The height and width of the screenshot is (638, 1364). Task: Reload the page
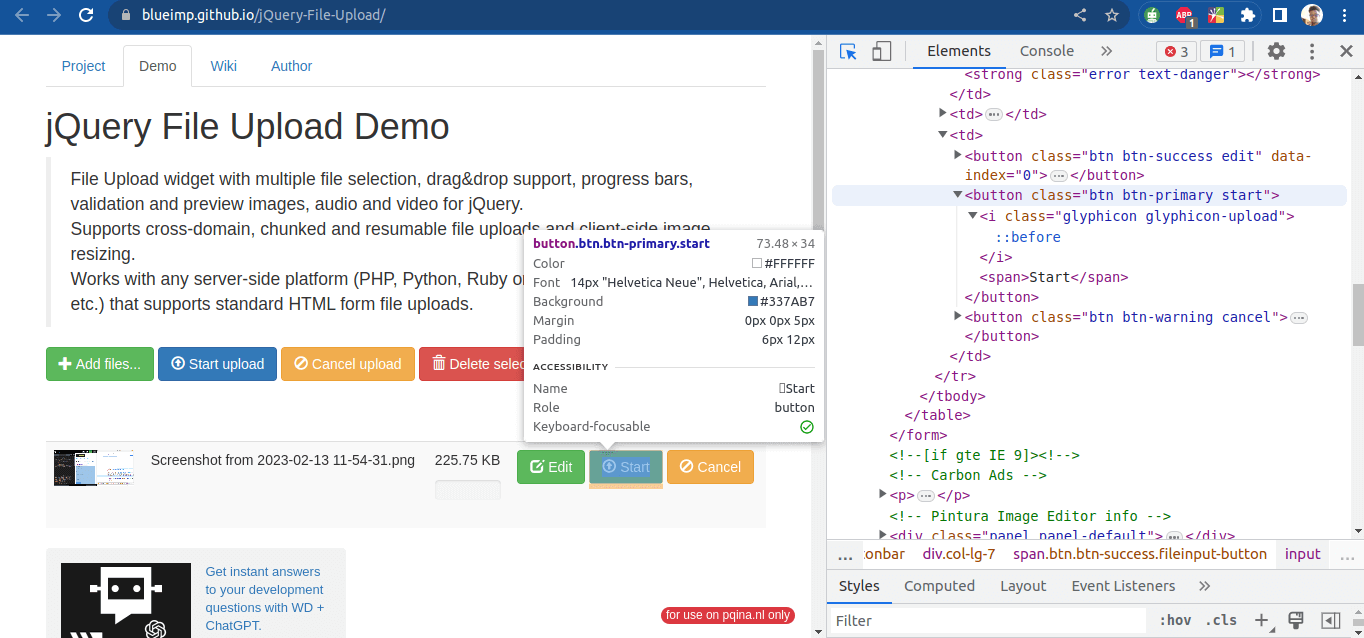pyautogui.click(x=86, y=15)
